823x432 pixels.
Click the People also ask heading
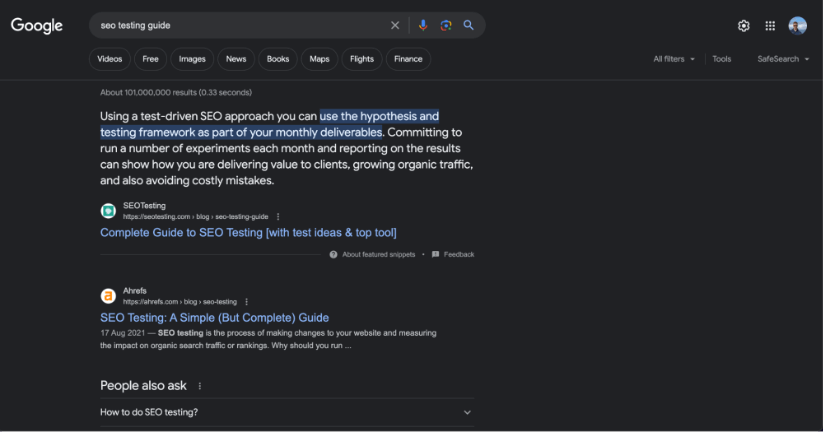pyautogui.click(x=143, y=386)
